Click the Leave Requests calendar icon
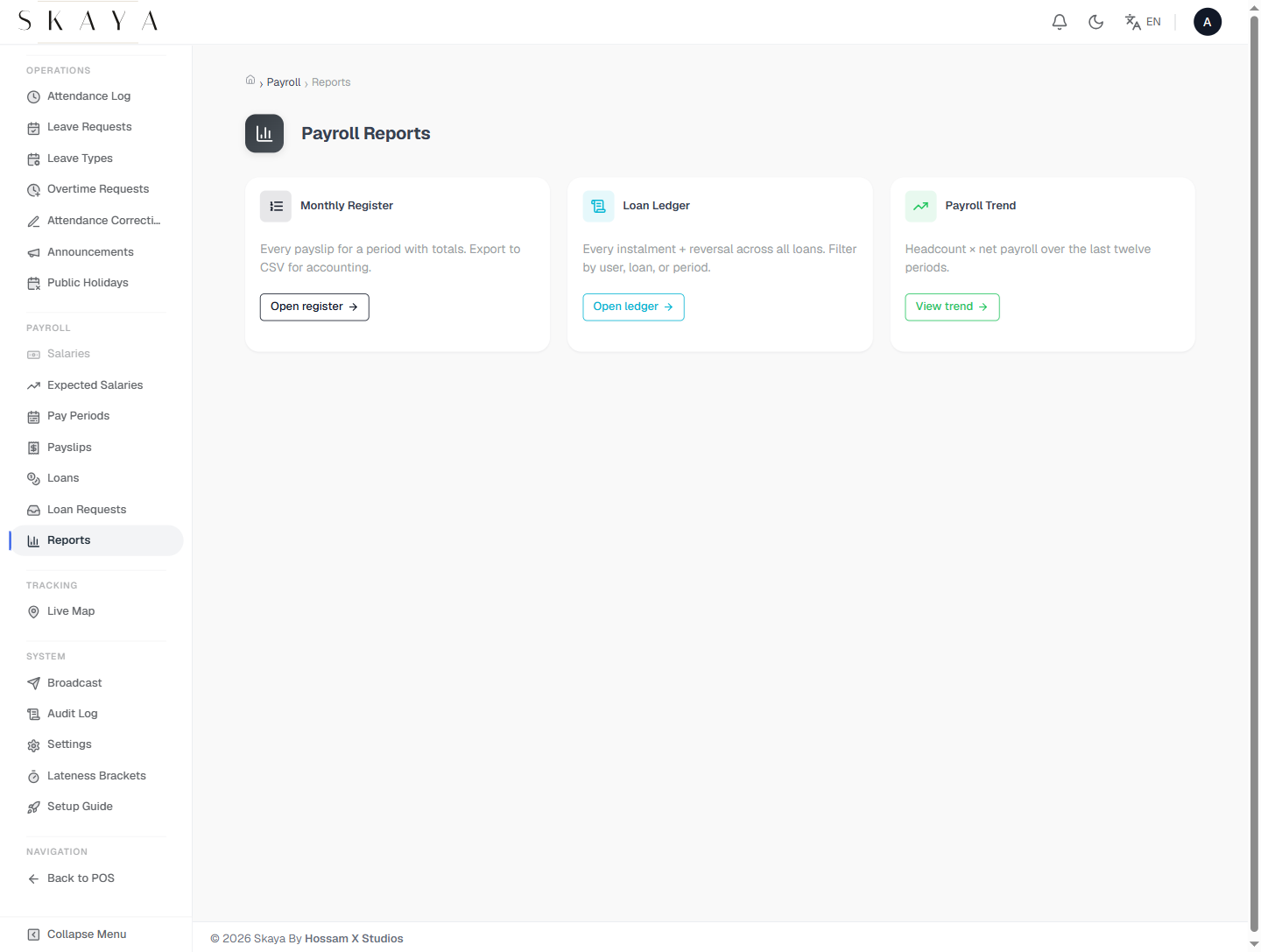The width and height of the screenshot is (1261, 952). tap(33, 128)
